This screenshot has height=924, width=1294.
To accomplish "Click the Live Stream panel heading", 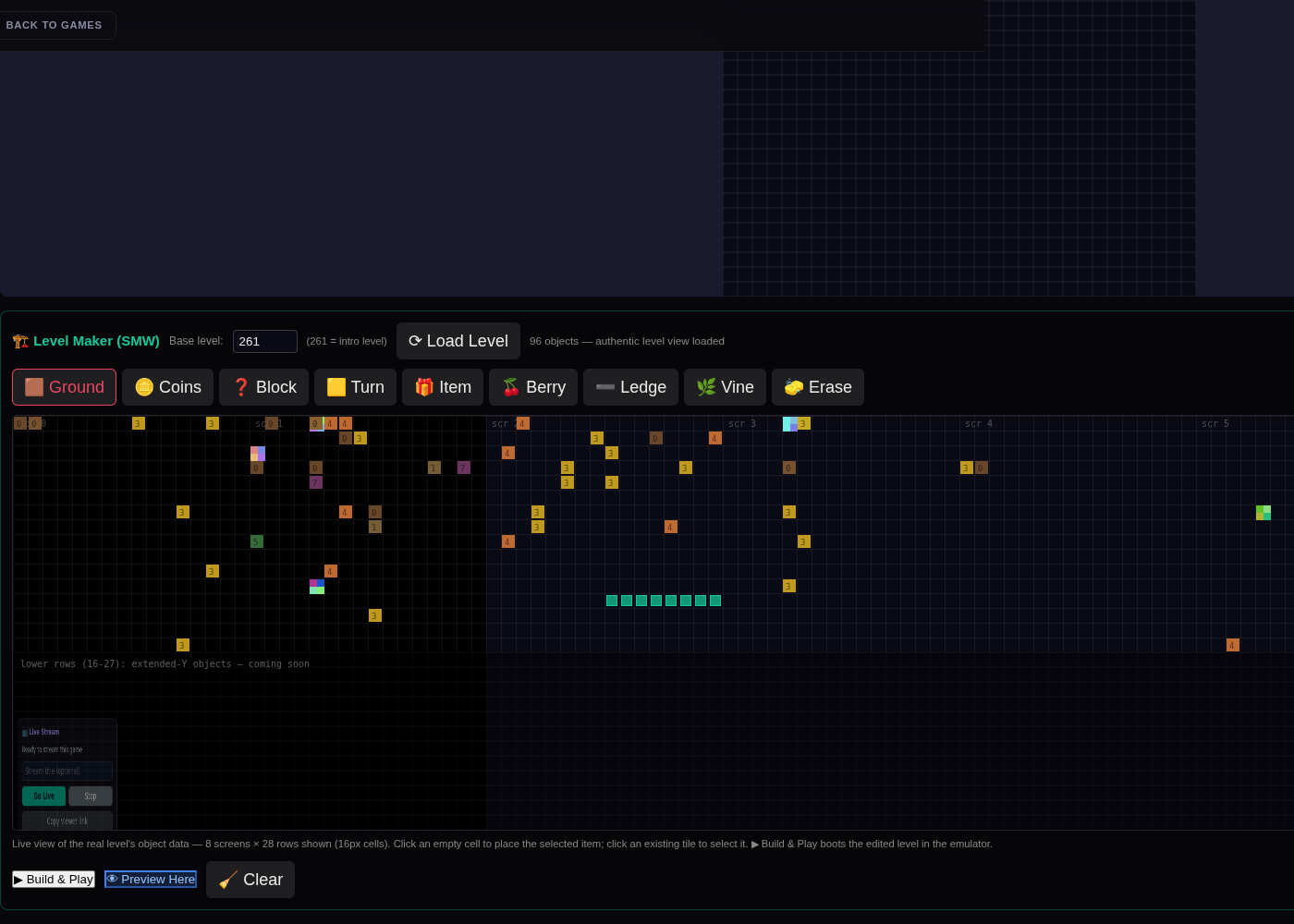I will (x=41, y=732).
